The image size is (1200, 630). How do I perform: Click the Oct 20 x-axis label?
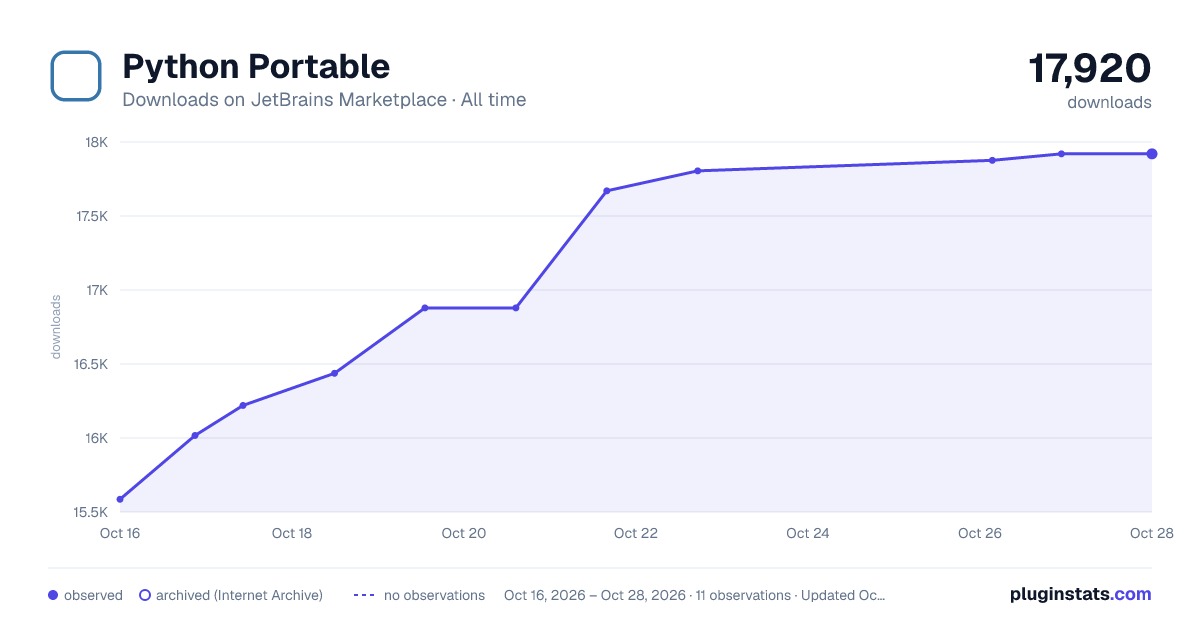(x=464, y=533)
